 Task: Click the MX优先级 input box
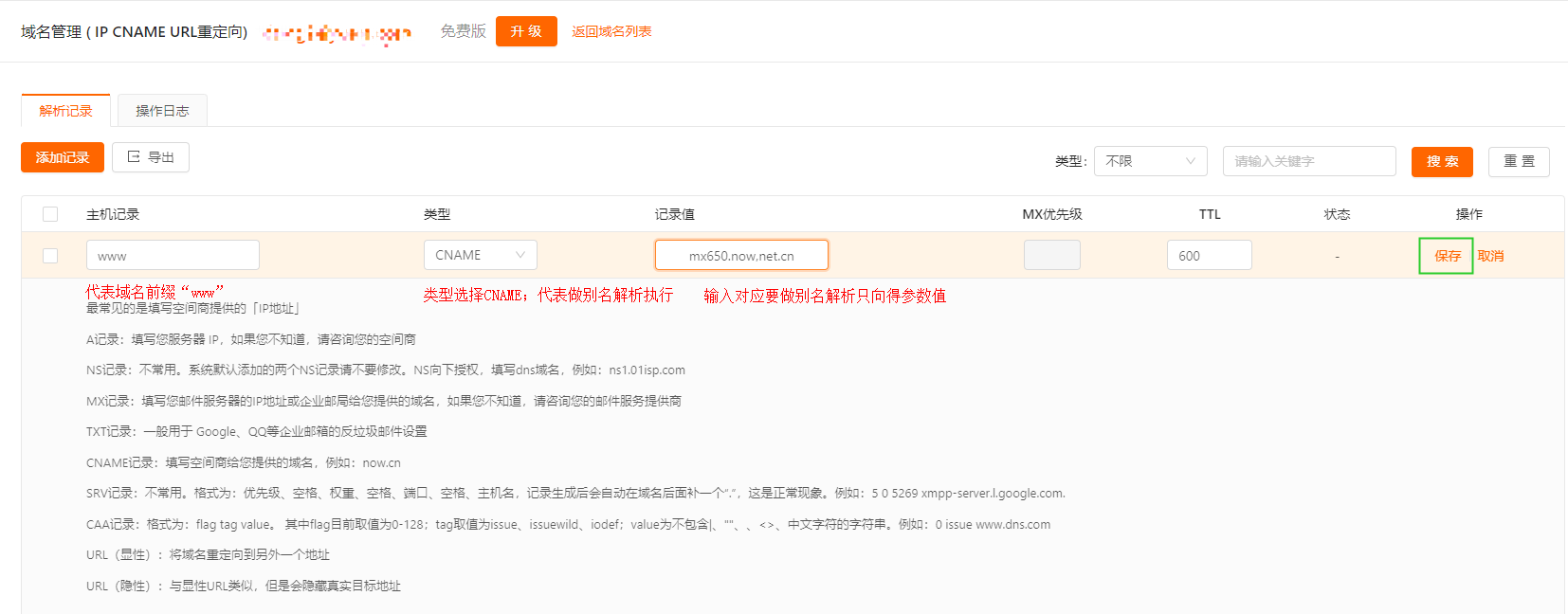tap(1051, 255)
